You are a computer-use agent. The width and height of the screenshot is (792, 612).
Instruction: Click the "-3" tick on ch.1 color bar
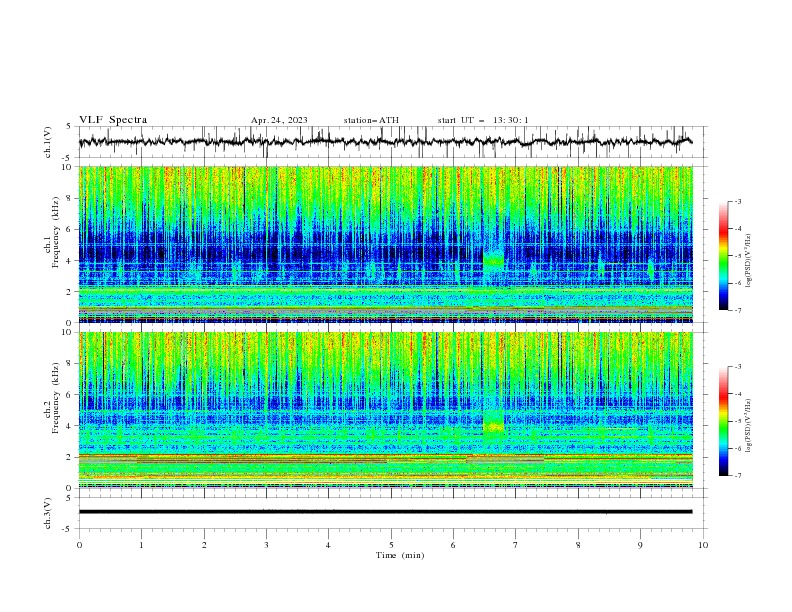737,201
